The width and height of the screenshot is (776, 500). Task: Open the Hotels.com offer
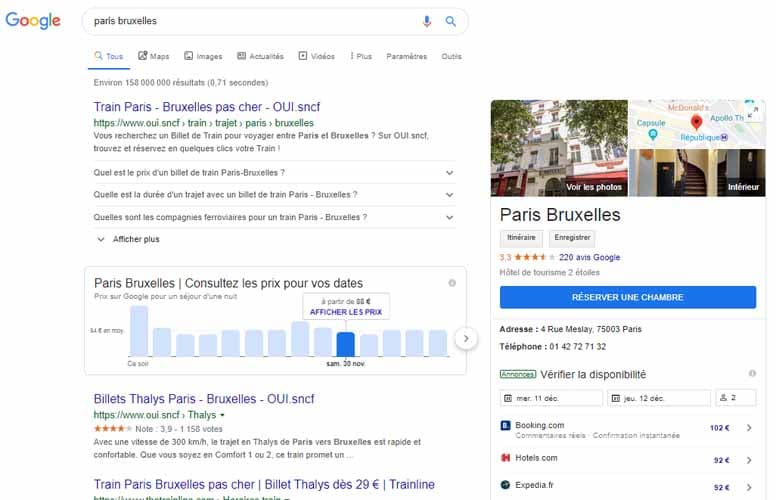[628, 458]
